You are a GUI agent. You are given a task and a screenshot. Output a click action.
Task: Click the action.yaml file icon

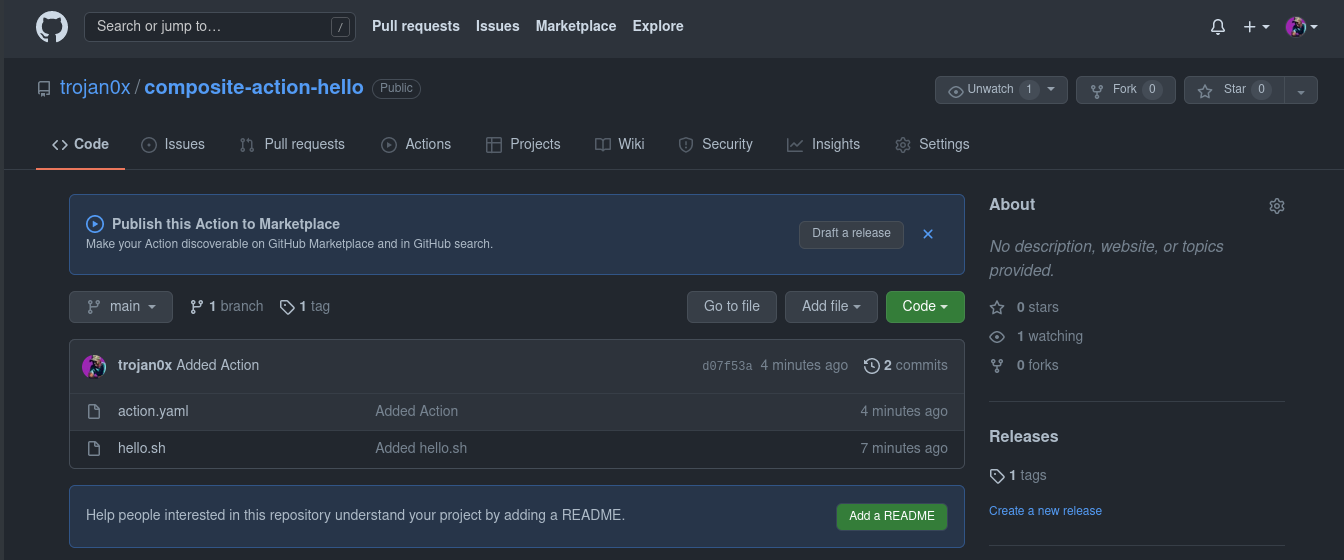pyautogui.click(x=94, y=411)
